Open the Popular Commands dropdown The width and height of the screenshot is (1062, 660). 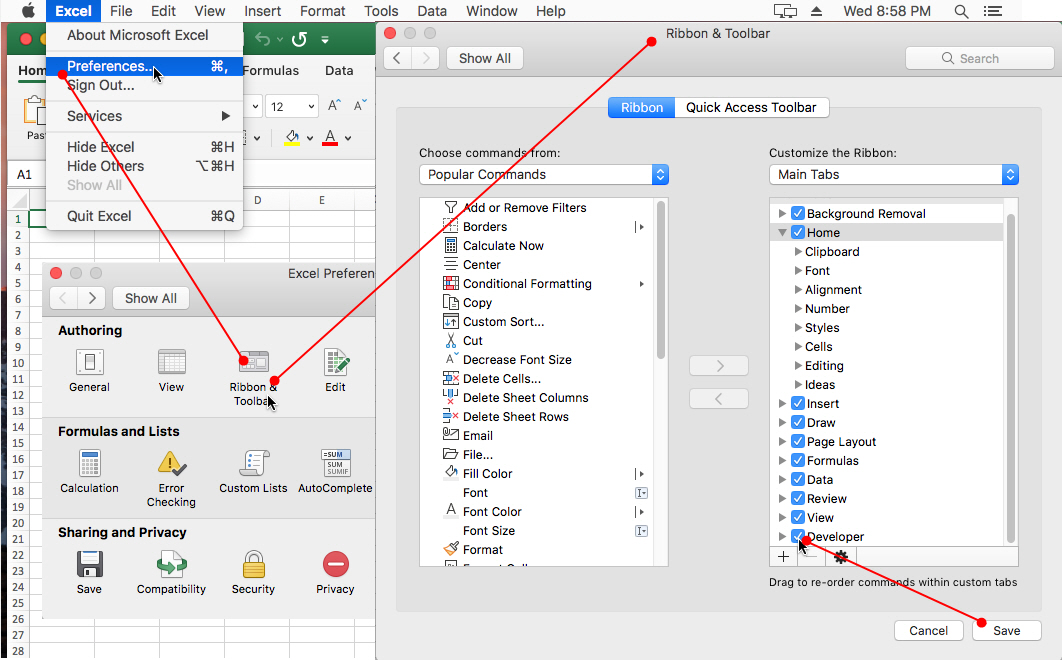click(543, 174)
